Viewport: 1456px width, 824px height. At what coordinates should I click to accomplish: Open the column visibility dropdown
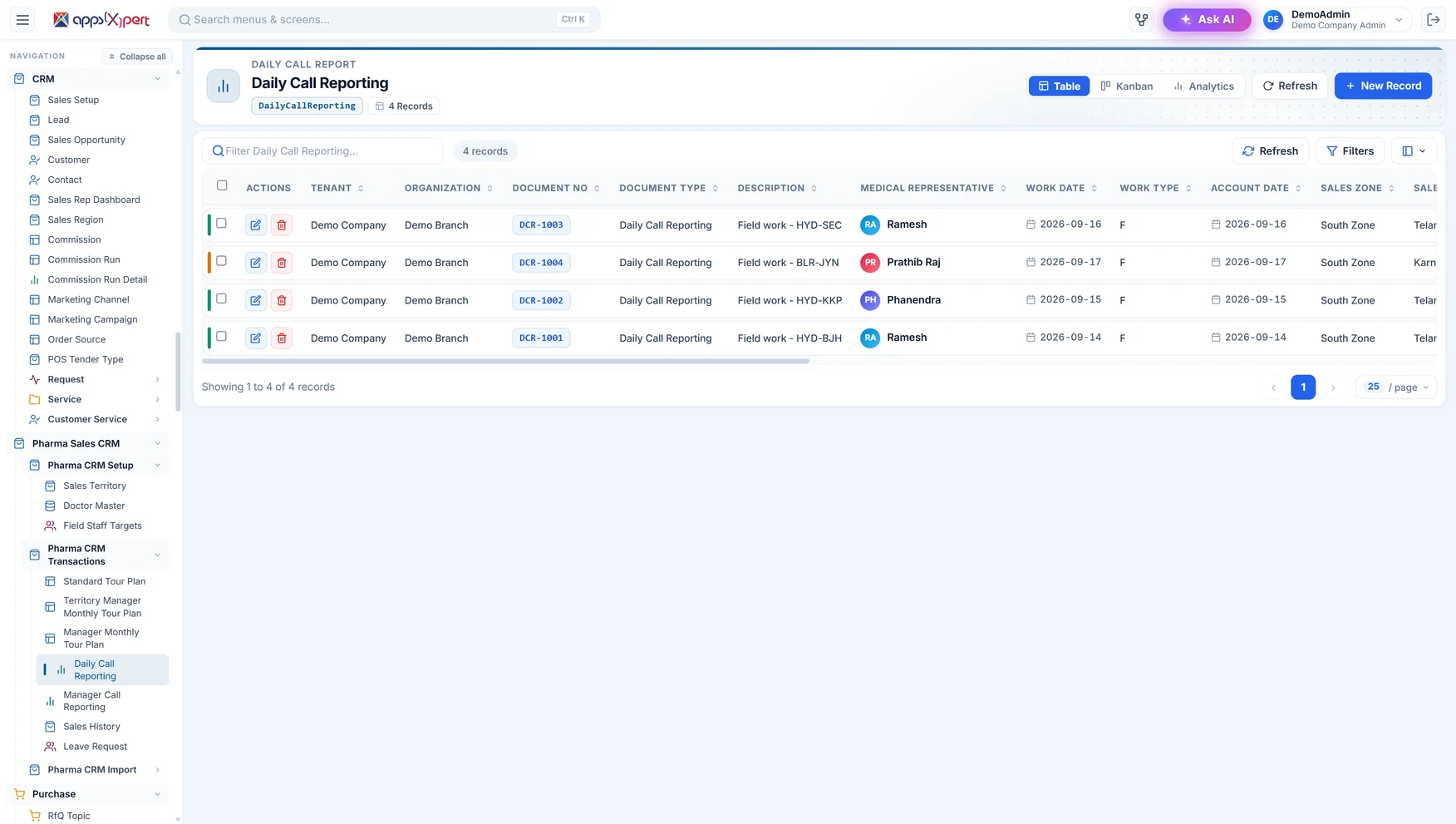(1414, 151)
